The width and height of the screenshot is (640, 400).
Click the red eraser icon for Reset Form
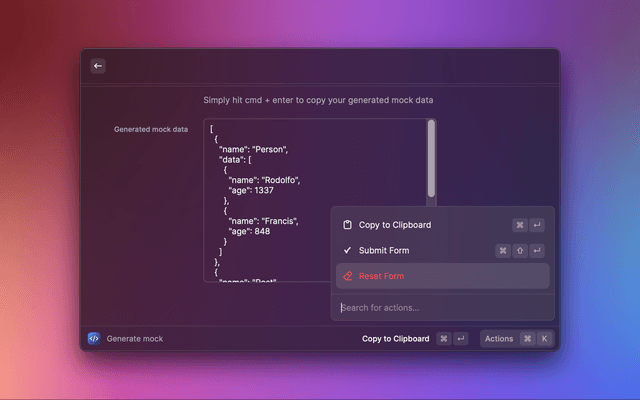click(x=347, y=276)
